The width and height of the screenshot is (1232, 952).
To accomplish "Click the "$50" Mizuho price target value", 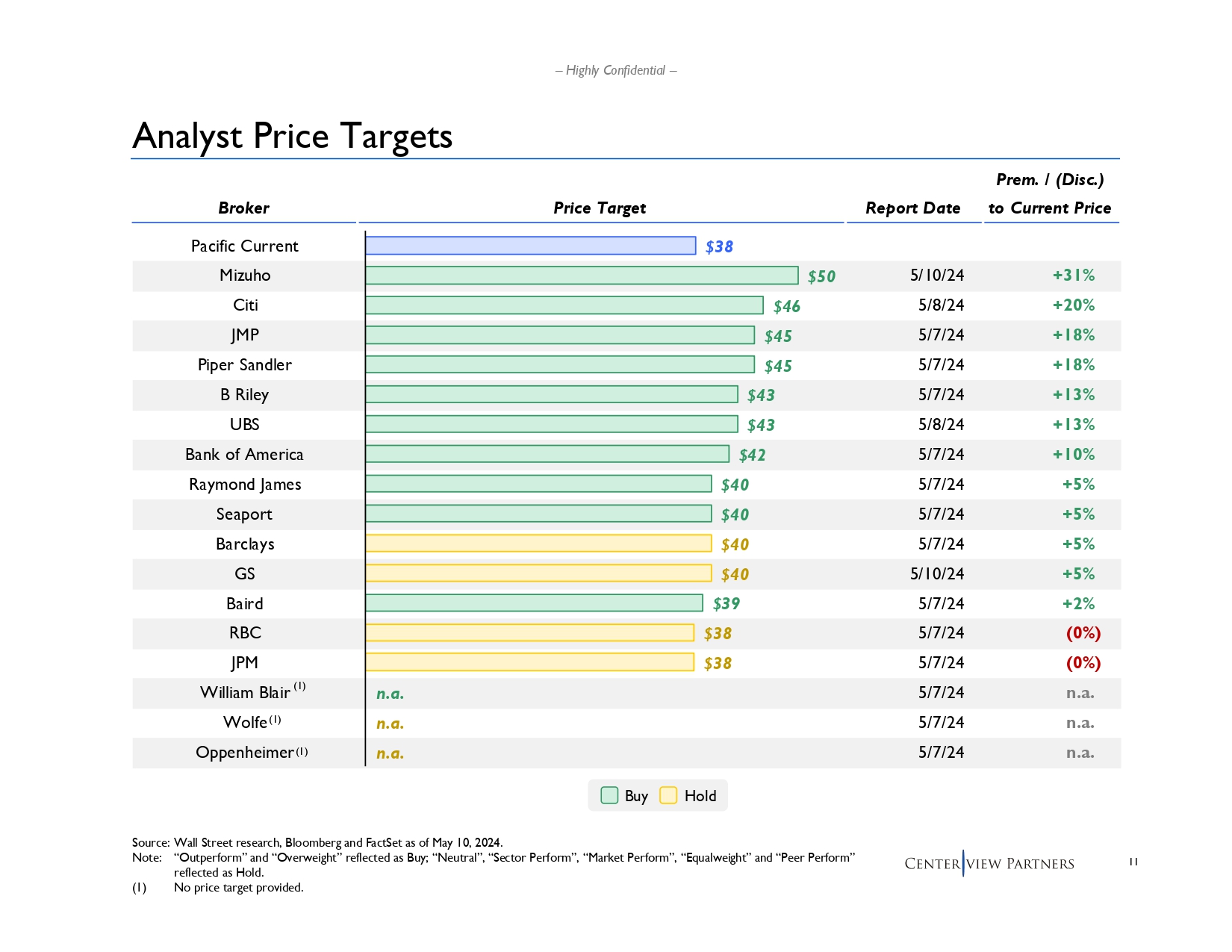I will tap(821, 276).
